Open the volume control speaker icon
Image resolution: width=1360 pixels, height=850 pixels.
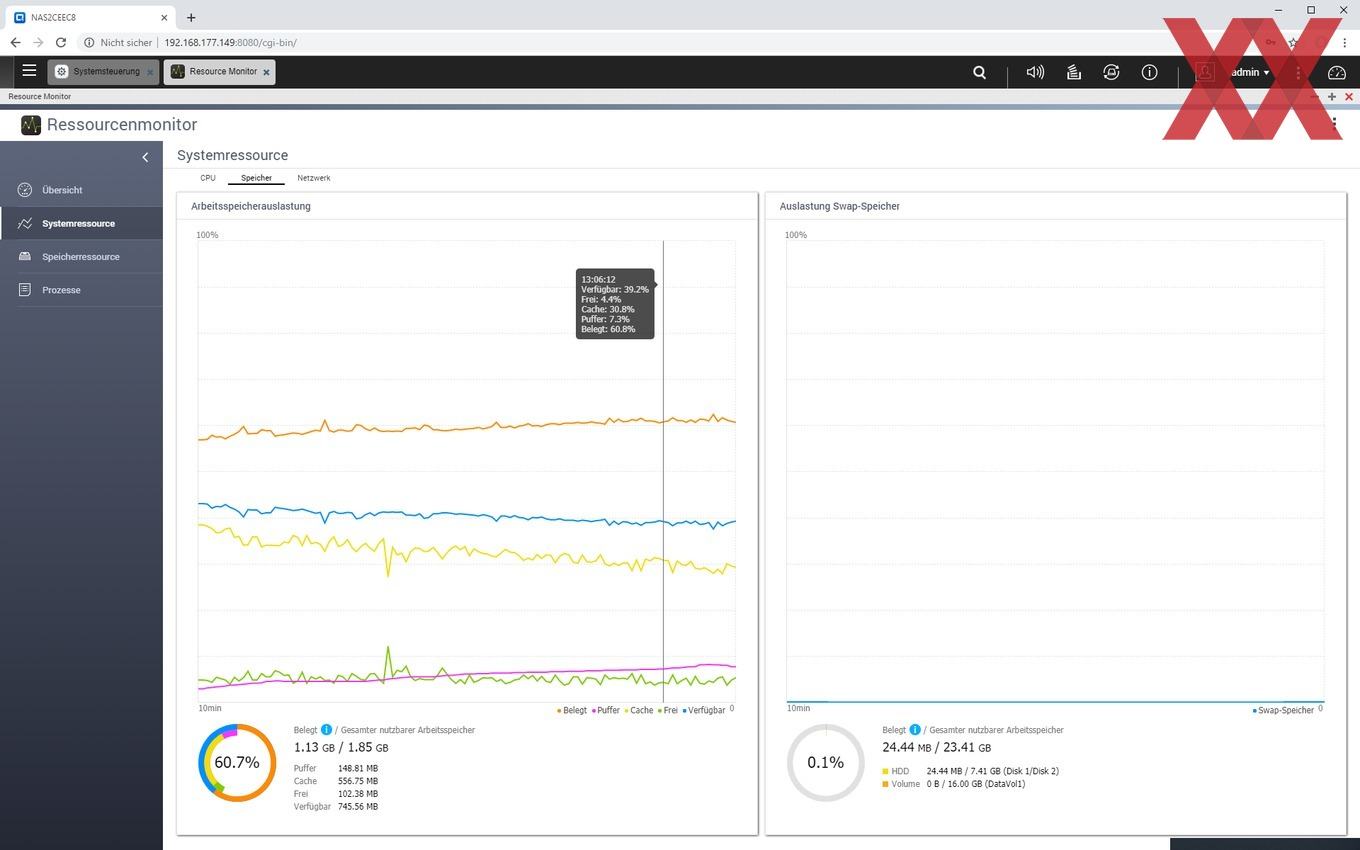point(1035,72)
